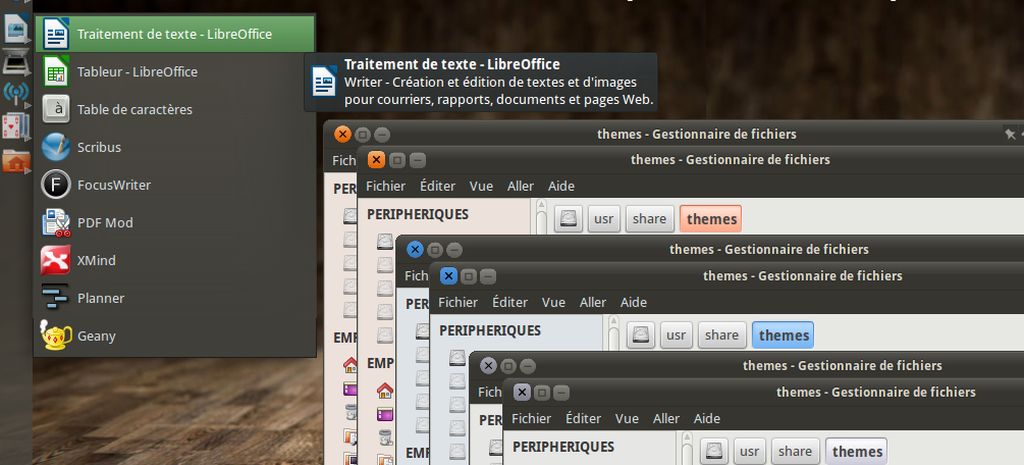Open Aide menu in blue-themed file manager
This screenshot has height=465, width=1024.
633,302
